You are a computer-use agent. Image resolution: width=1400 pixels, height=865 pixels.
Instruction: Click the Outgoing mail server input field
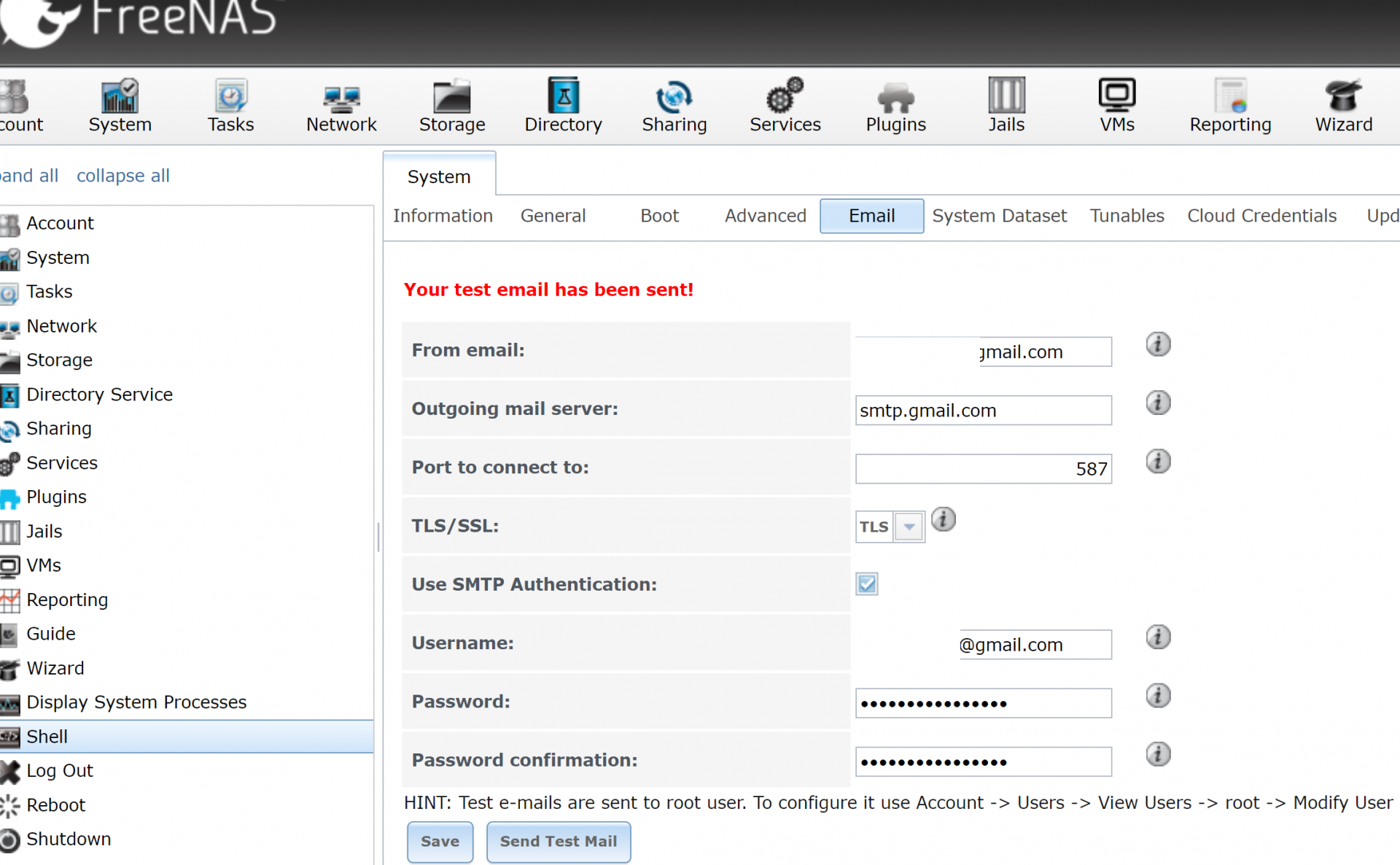[x=982, y=411]
